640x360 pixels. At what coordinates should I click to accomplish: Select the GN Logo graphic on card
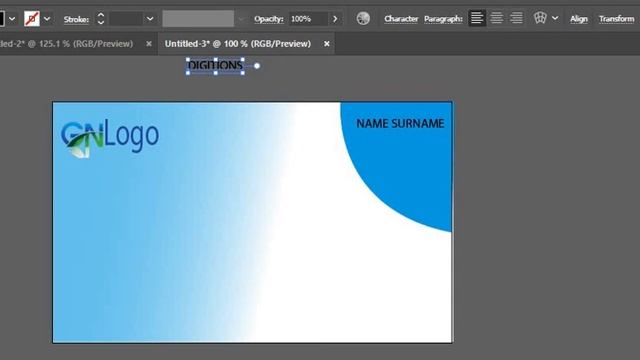click(x=110, y=138)
